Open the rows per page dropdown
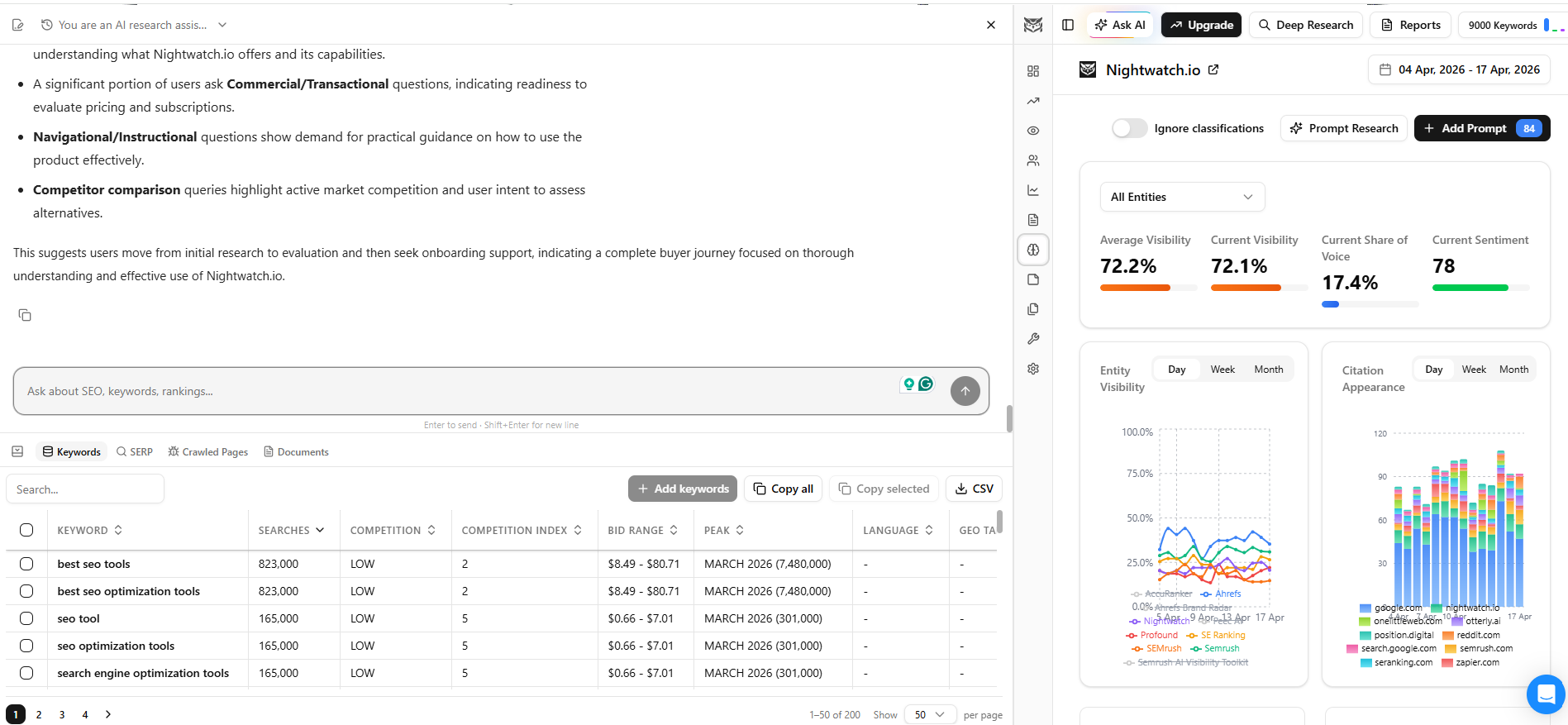Viewport: 1568px width, 725px height. click(x=930, y=714)
